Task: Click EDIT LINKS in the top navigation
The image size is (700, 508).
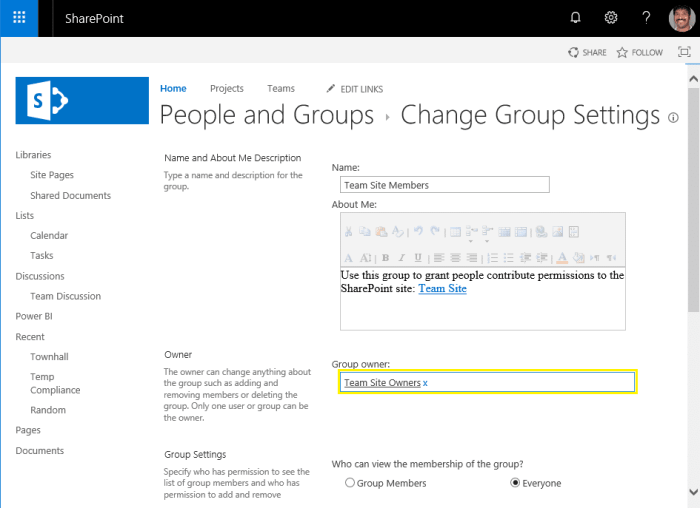Action: (355, 89)
